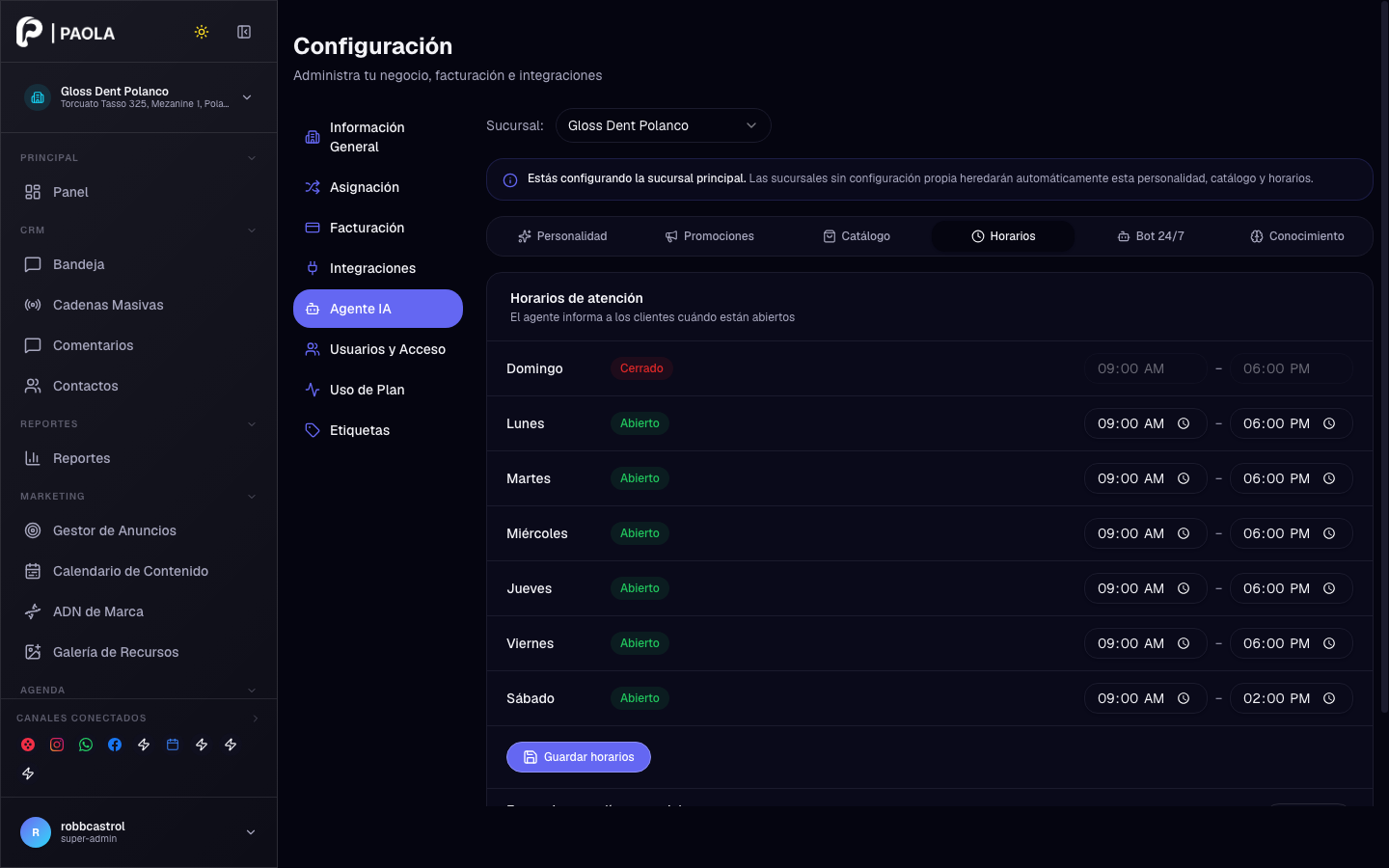
Task: Toggle the Domingo Cerrado status badge
Action: (x=641, y=368)
